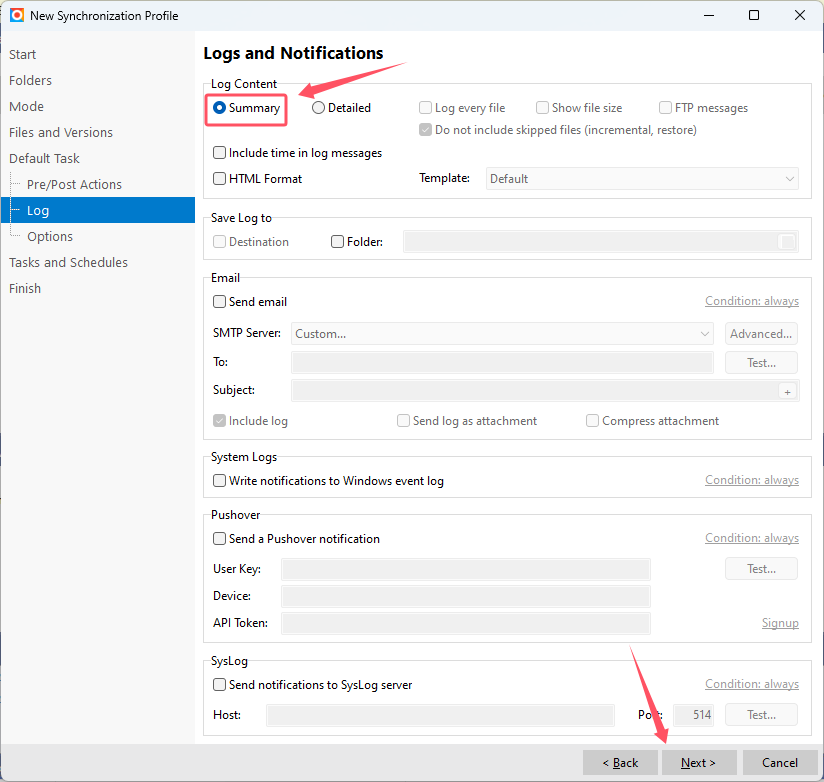Click the app icon in title bar
This screenshot has width=824, height=782.
[16, 15]
